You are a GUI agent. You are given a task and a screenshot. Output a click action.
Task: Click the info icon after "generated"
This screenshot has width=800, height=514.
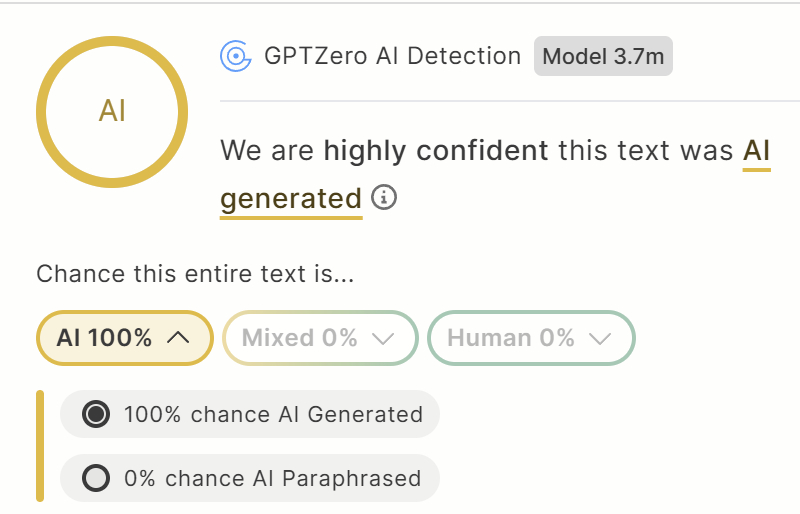[384, 198]
